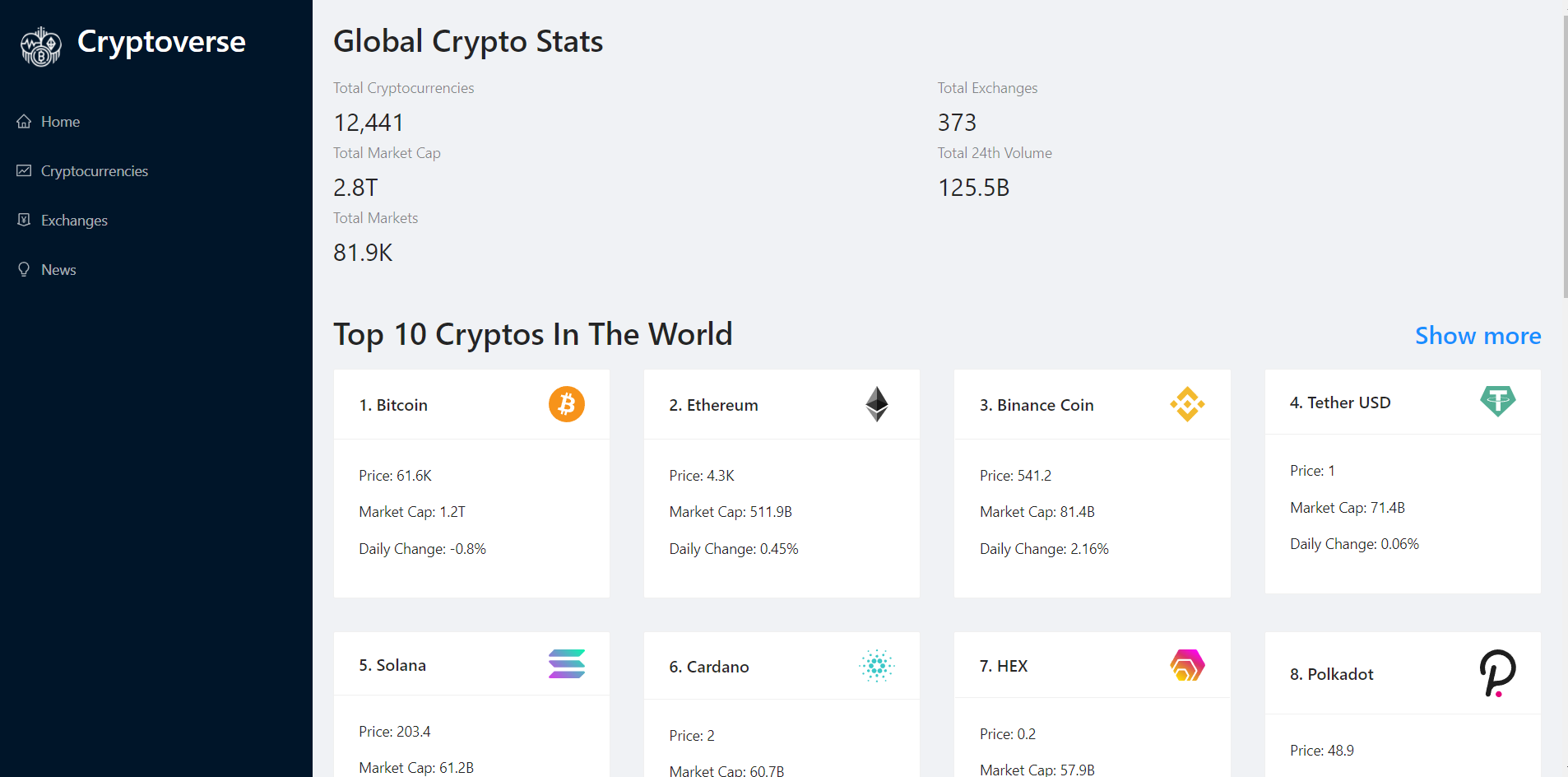Open the 7. HEX card title
1568x777 pixels.
coord(1004,666)
